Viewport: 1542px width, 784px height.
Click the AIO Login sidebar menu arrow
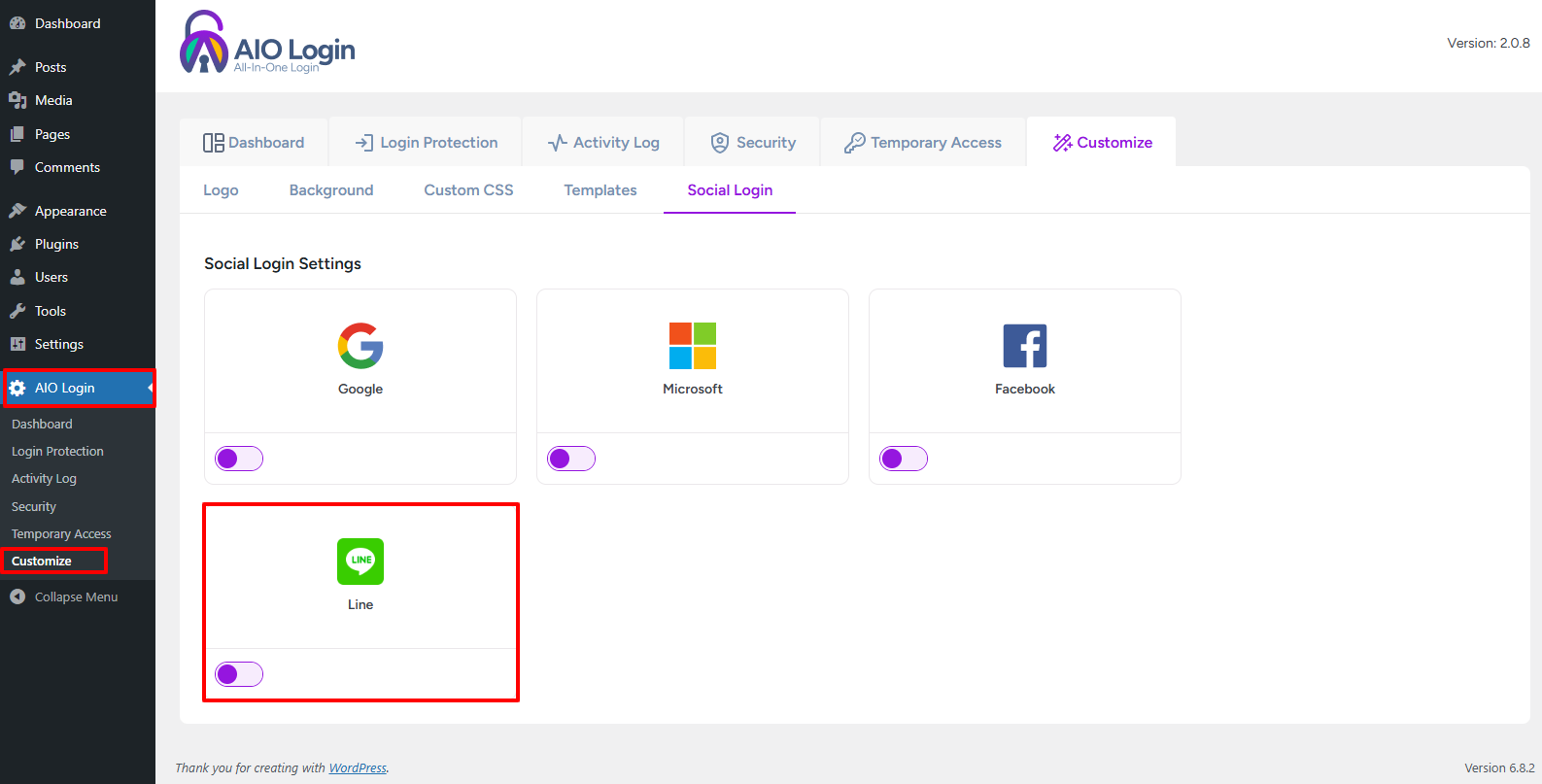150,388
